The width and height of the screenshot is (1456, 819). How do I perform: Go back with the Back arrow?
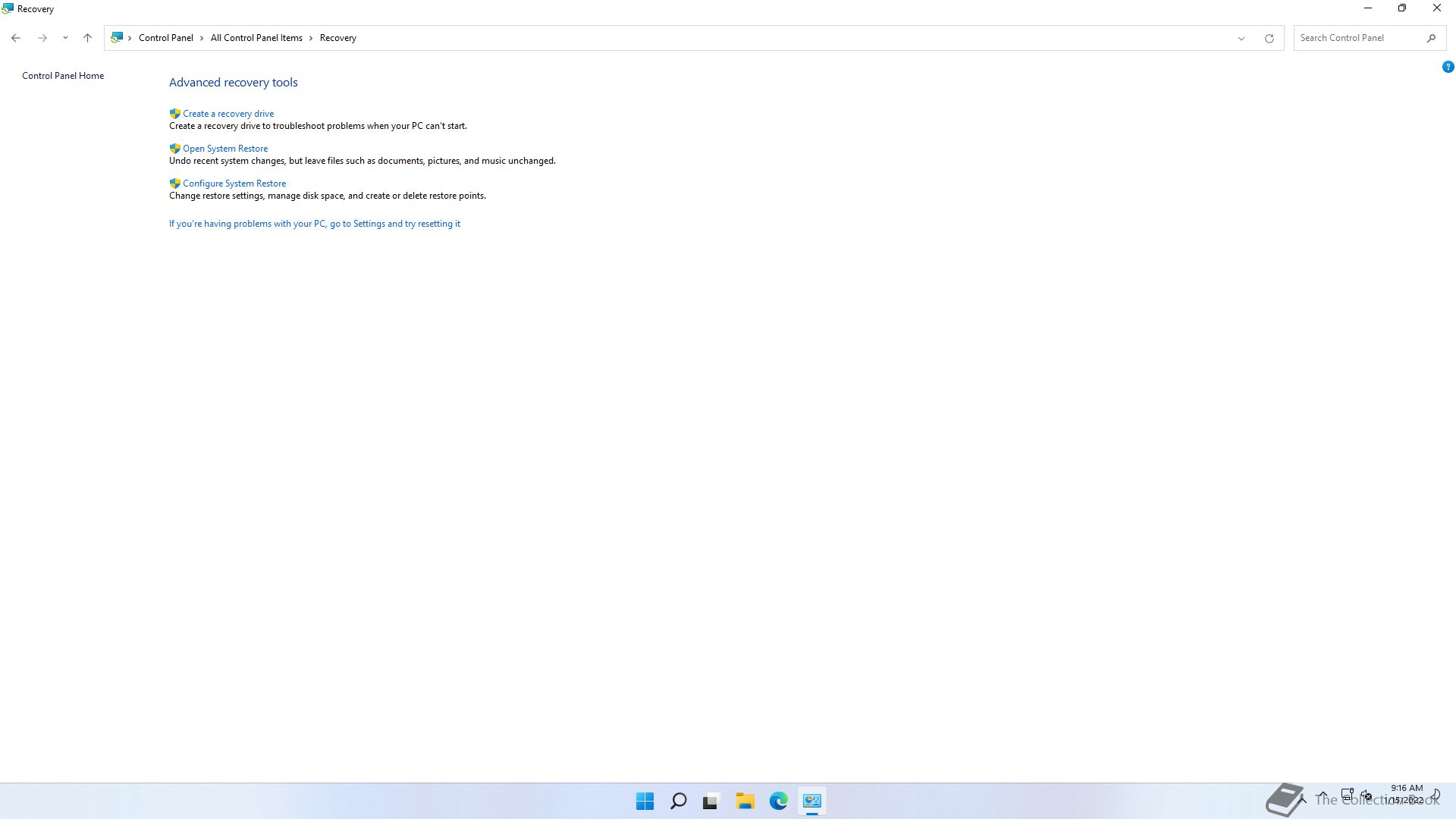pos(16,38)
